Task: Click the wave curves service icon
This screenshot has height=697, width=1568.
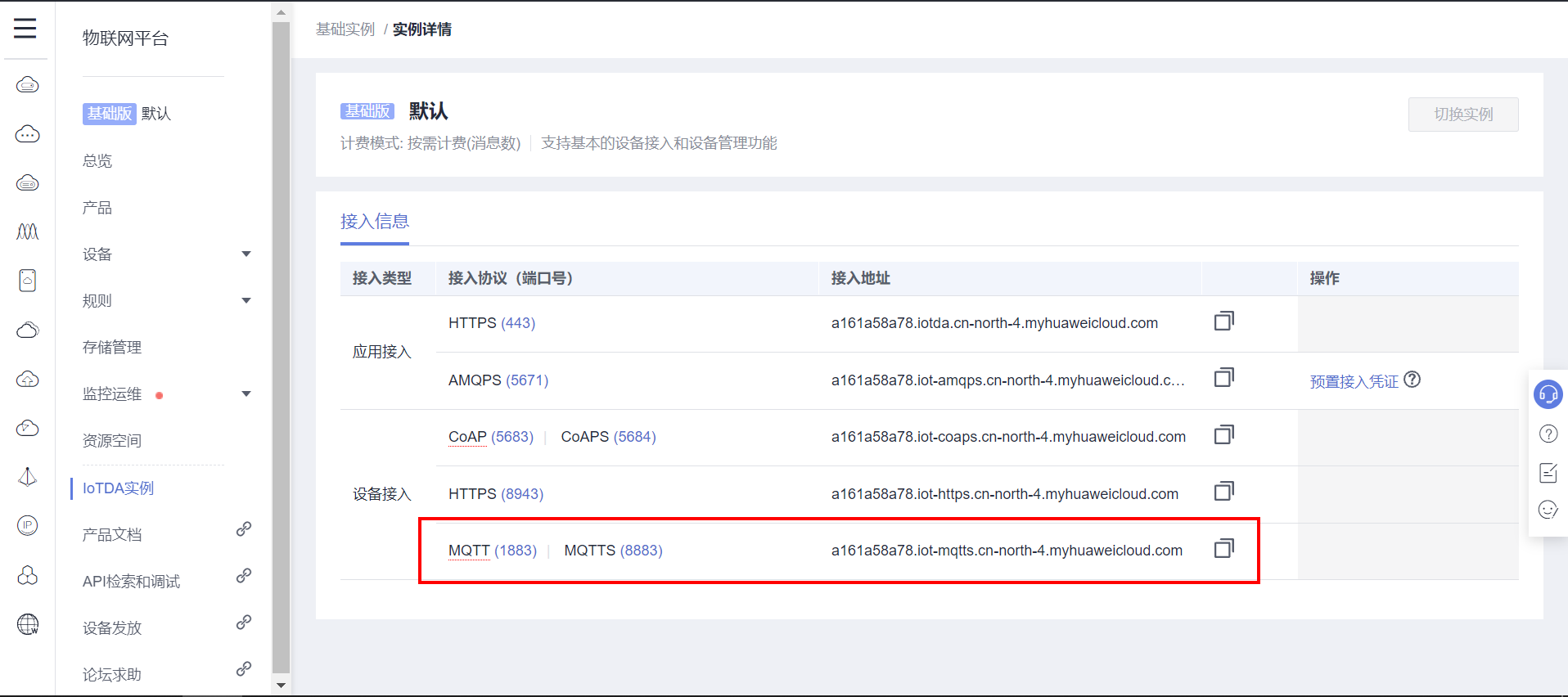Action: point(28,232)
